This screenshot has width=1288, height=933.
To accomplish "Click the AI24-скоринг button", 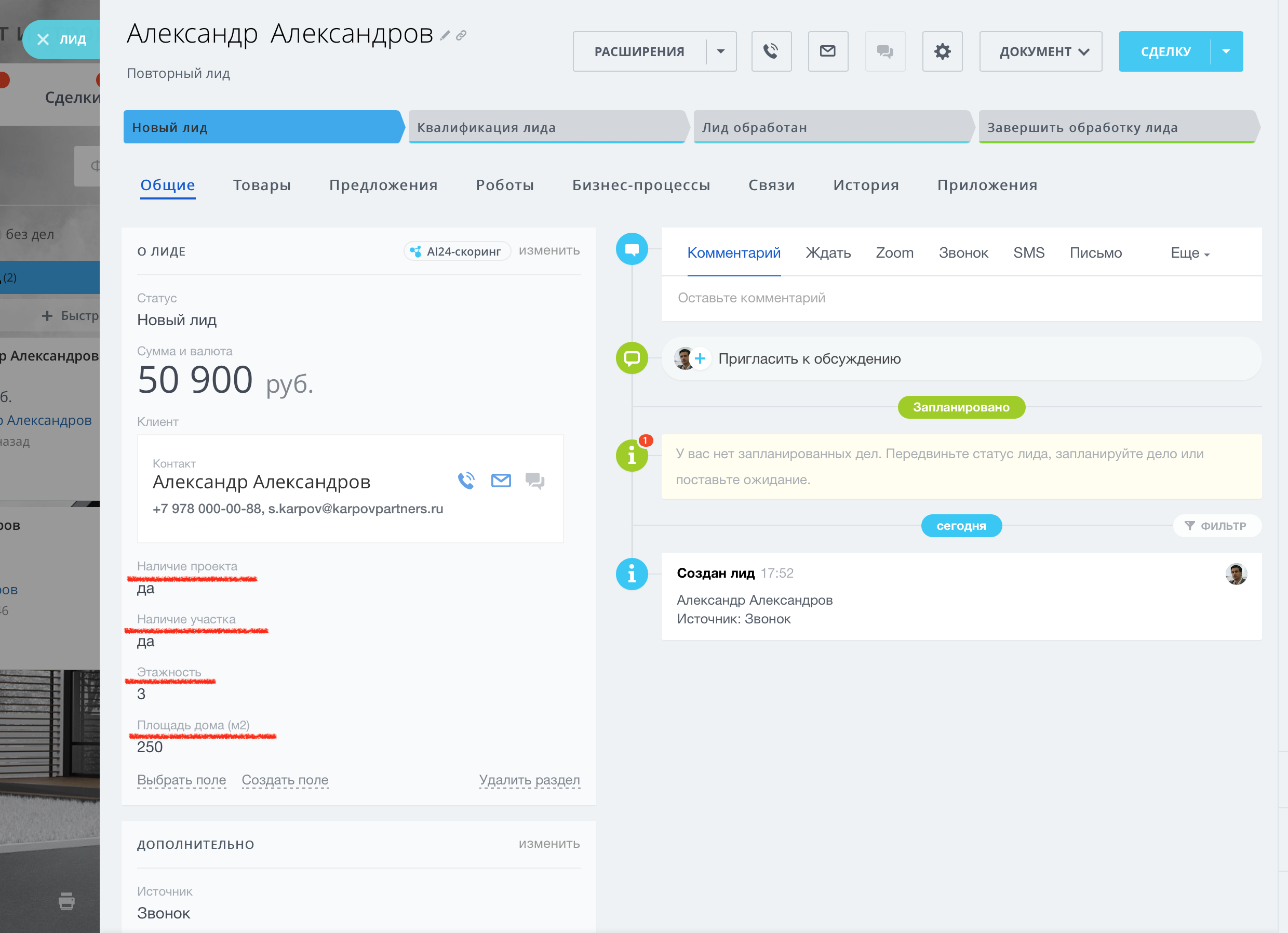I will [457, 251].
